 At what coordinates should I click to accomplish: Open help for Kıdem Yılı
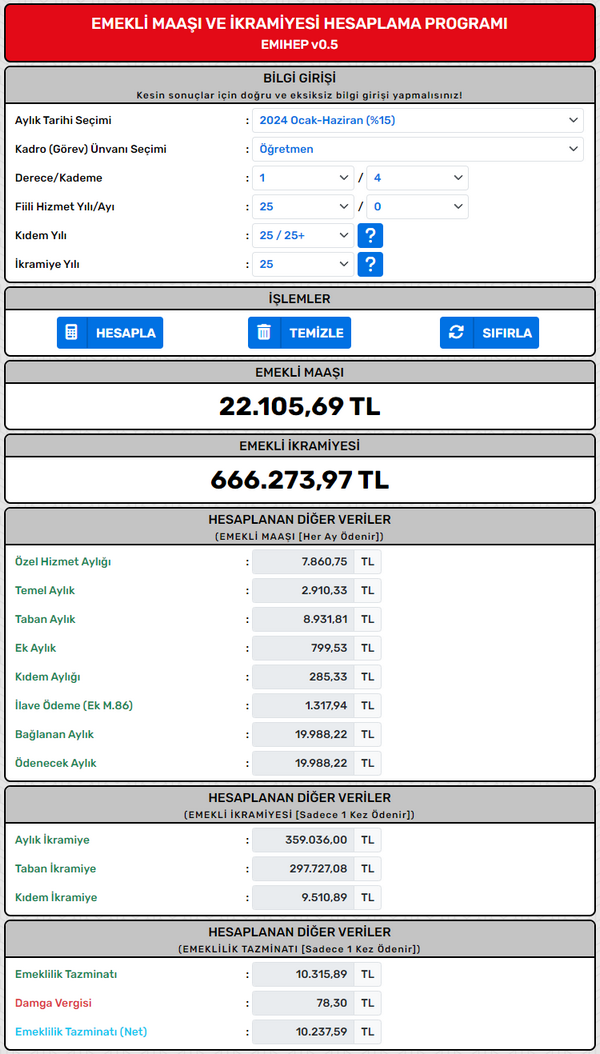pyautogui.click(x=370, y=236)
